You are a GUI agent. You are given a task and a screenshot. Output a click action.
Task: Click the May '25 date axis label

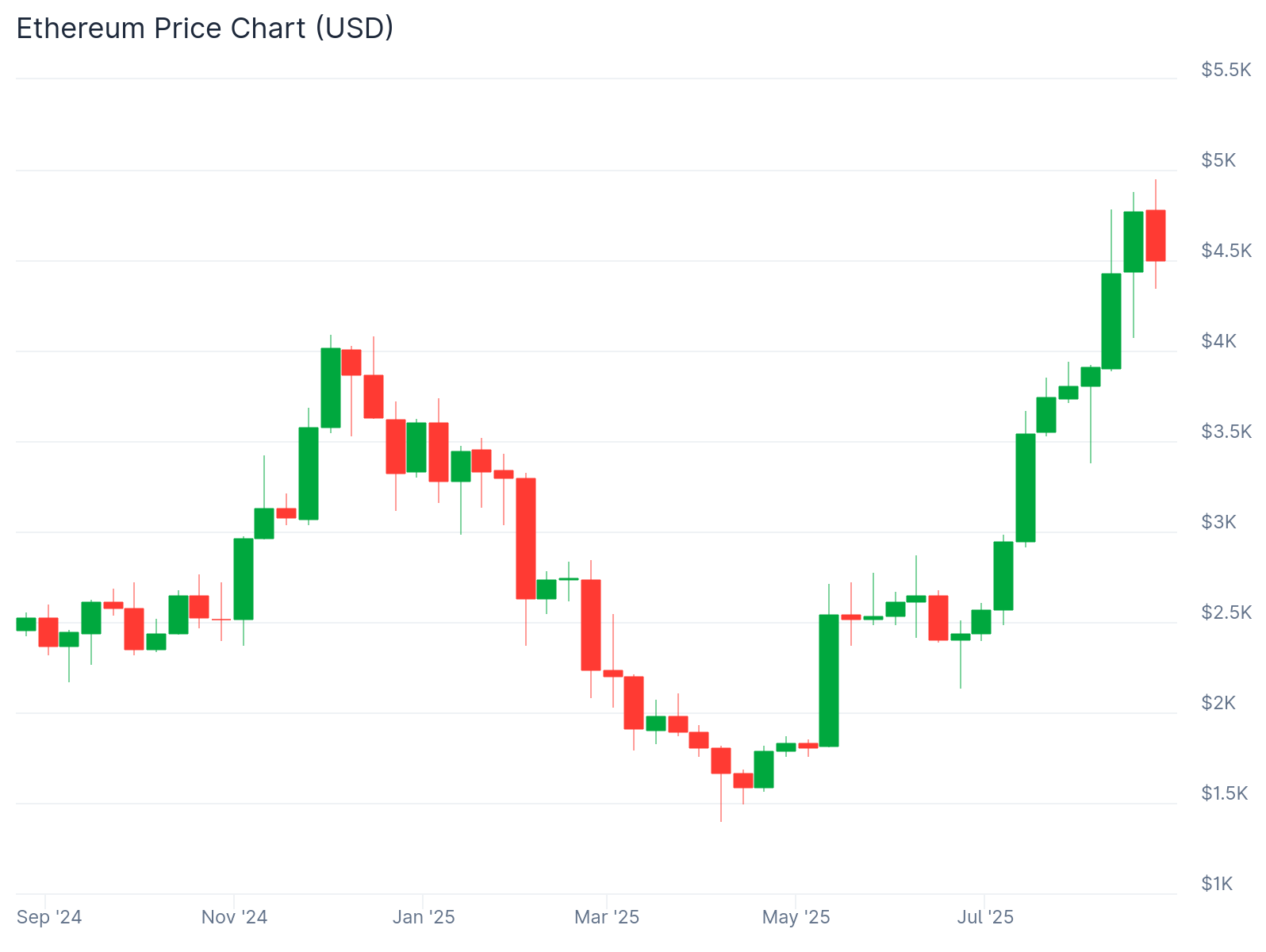pos(796,917)
